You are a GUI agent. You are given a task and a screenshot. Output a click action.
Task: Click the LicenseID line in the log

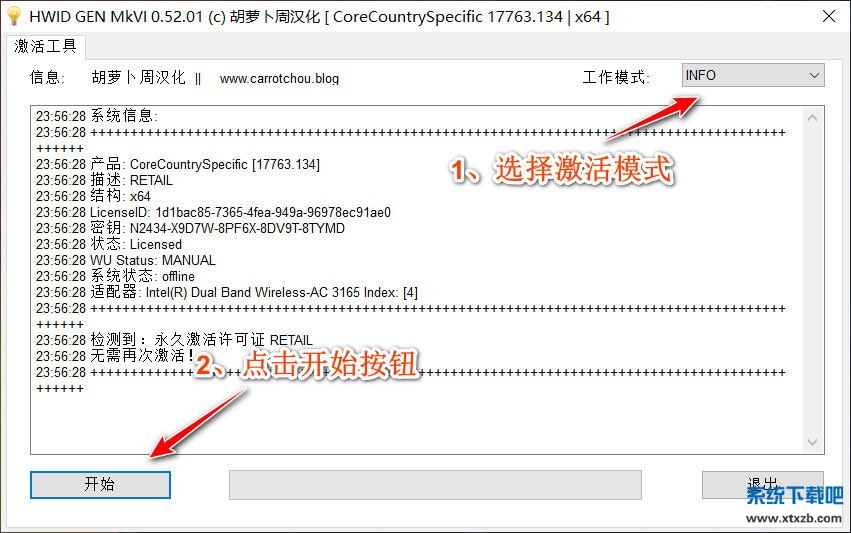point(213,212)
